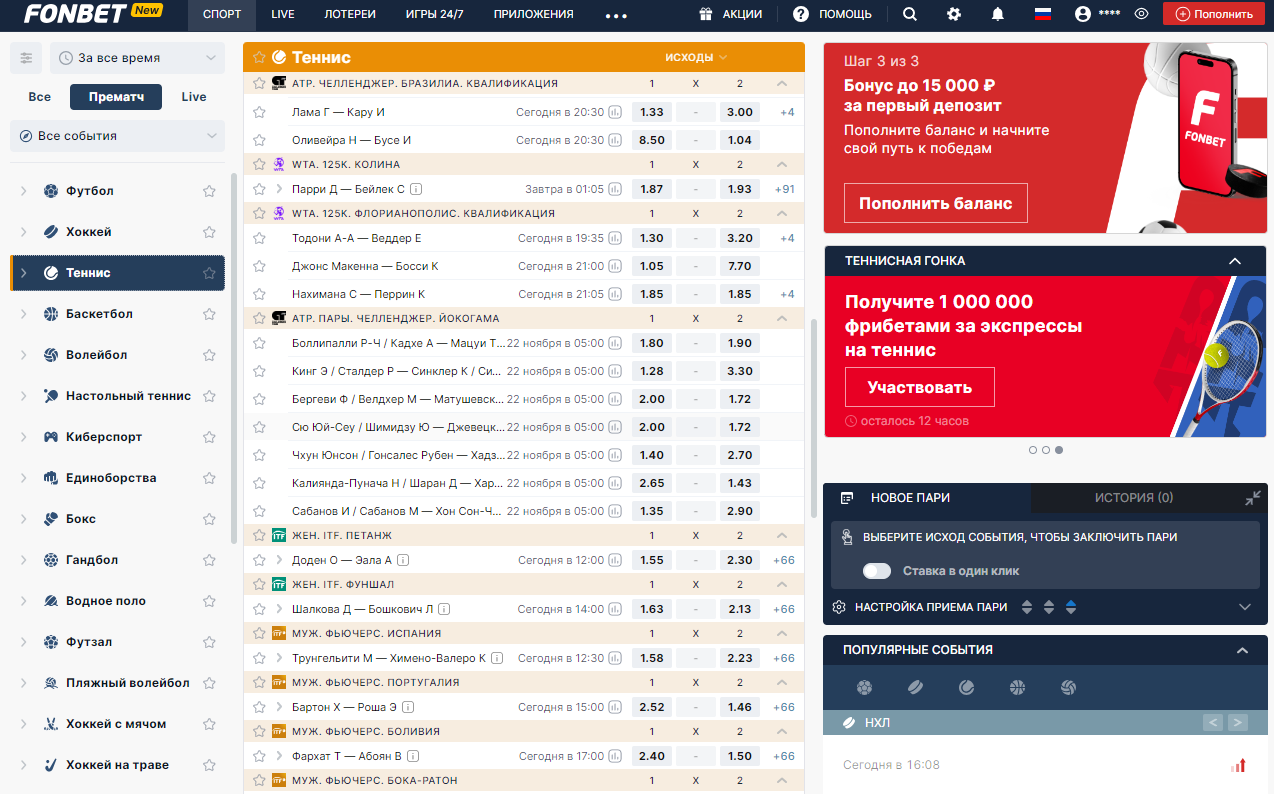
Task: Show +91 more markets for Парри Д
Action: [x=784, y=189]
